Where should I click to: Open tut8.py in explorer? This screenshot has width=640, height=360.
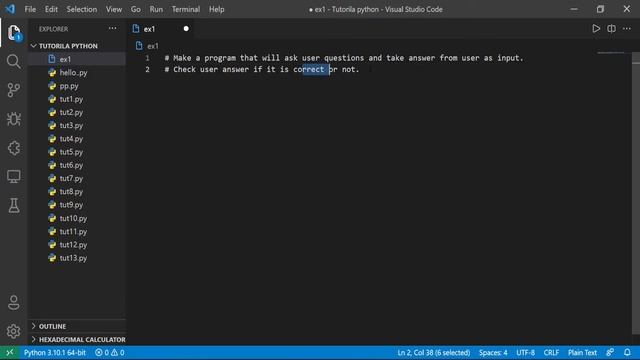[x=77, y=191]
